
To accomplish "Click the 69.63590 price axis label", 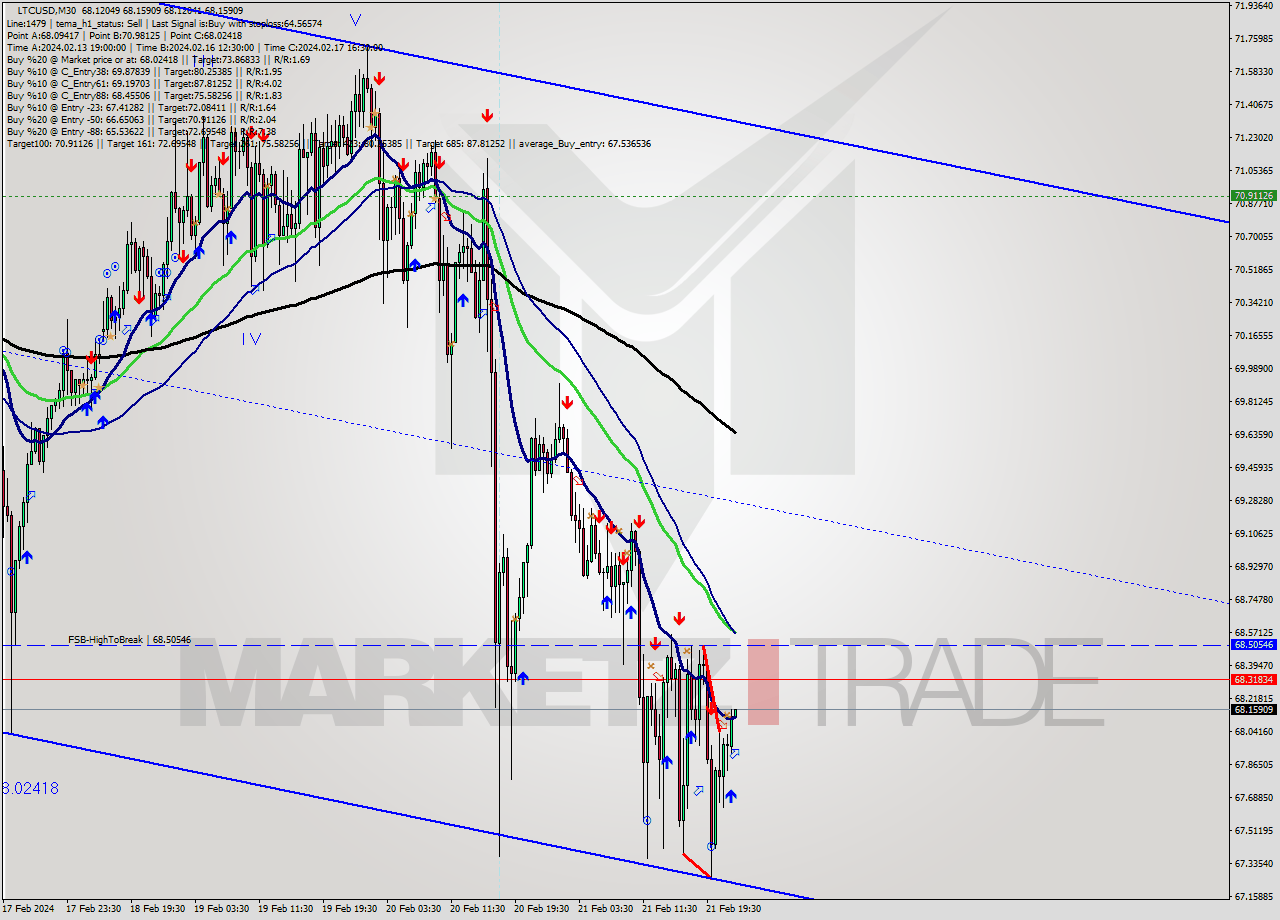I will (1254, 434).
